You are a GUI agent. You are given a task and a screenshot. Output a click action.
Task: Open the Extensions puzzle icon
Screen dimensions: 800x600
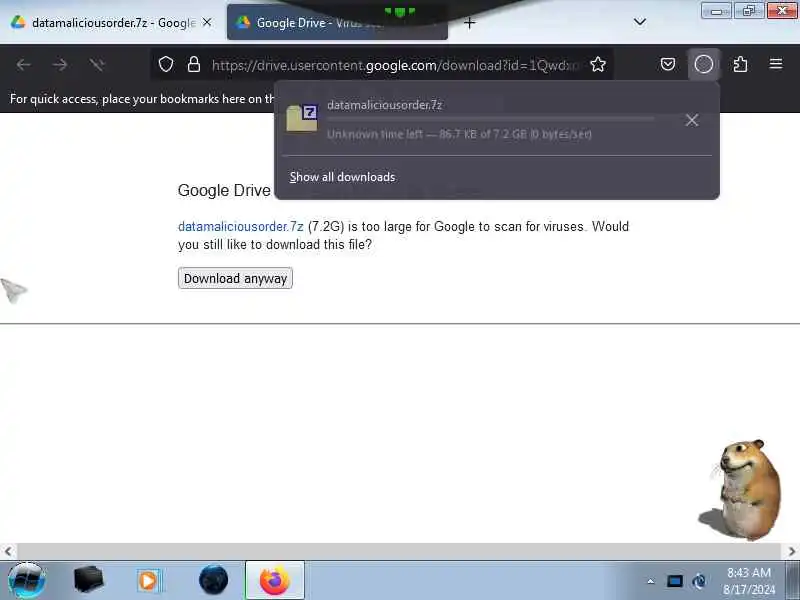[740, 64]
